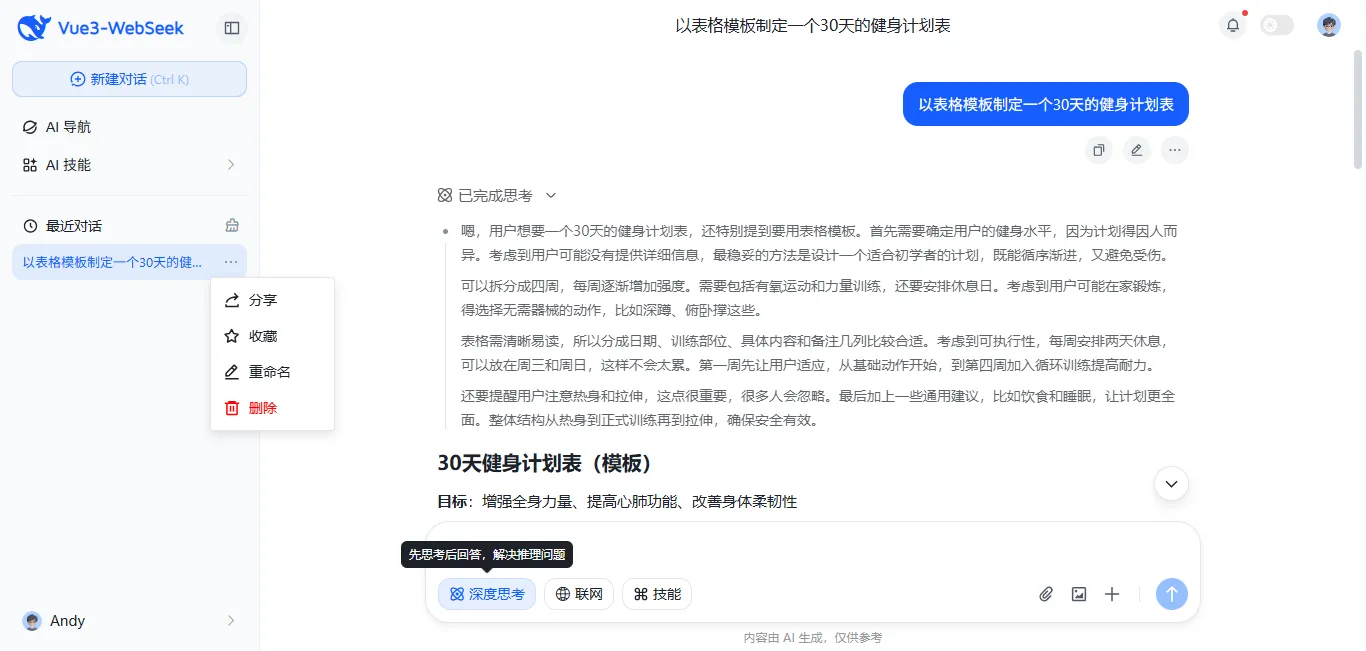Image resolution: width=1366 pixels, height=651 pixels.
Task: Send the message with the arrow button
Action: (x=1171, y=594)
